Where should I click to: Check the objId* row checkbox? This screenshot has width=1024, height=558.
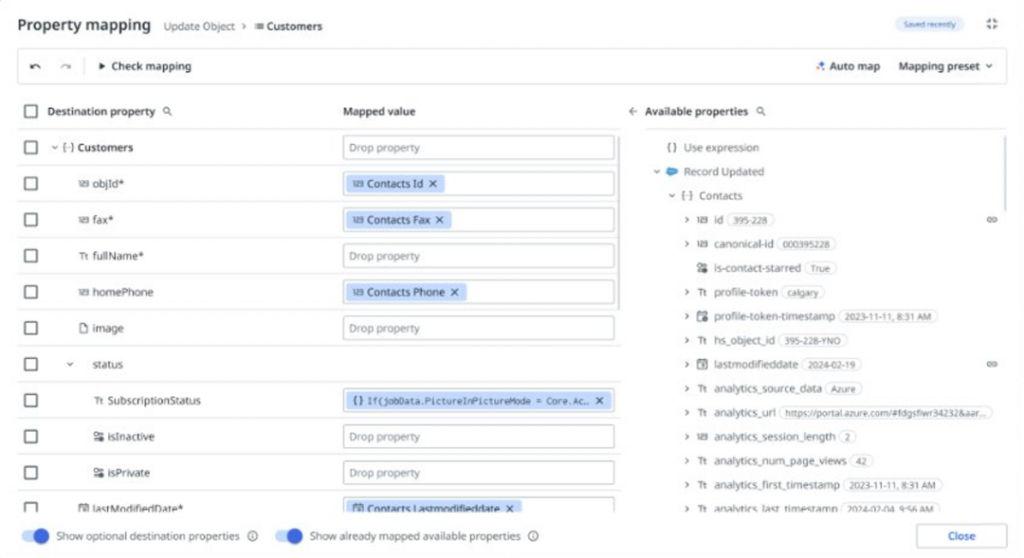[31, 184]
